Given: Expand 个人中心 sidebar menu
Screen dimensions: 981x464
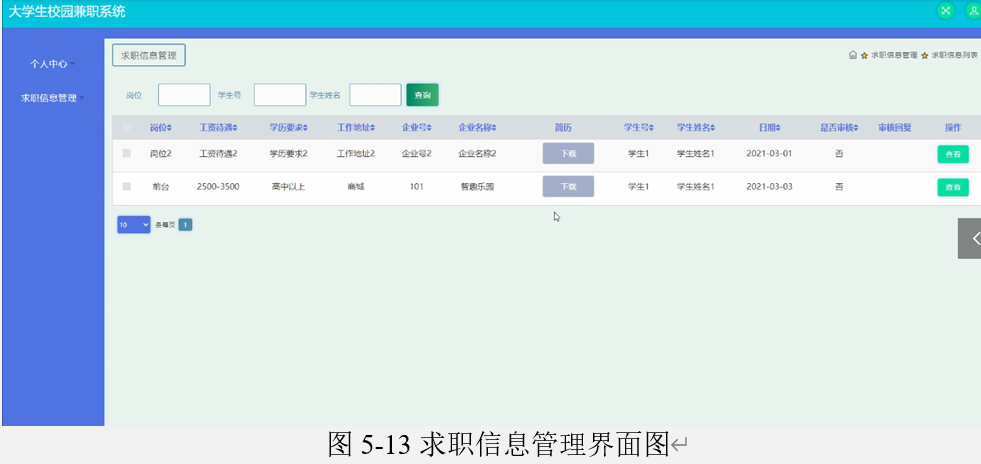Looking at the screenshot, I should 53,64.
